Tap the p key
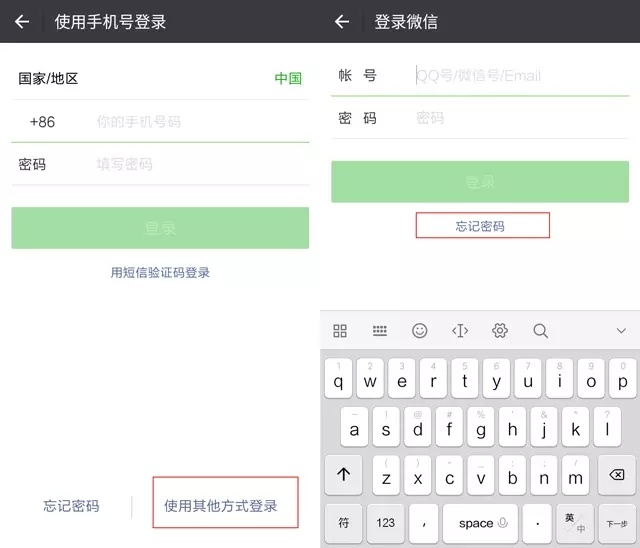The height and width of the screenshot is (548, 640). 623,378
